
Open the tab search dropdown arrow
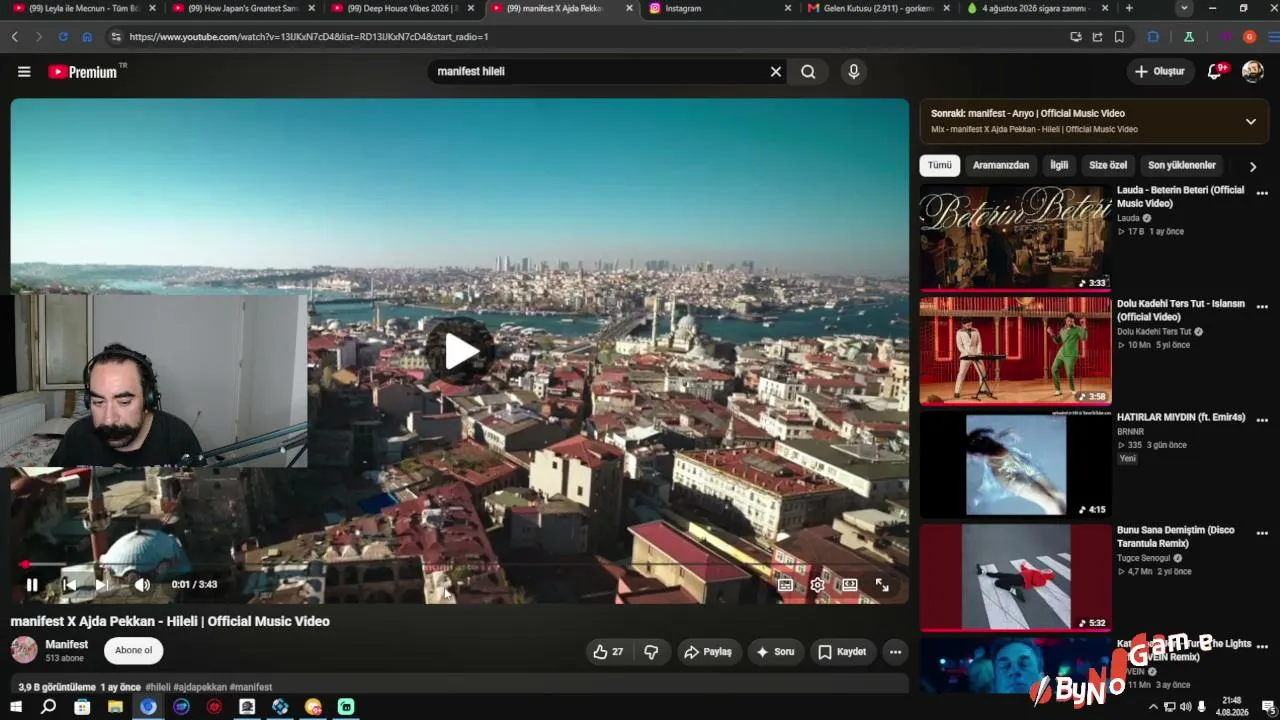tap(1184, 8)
